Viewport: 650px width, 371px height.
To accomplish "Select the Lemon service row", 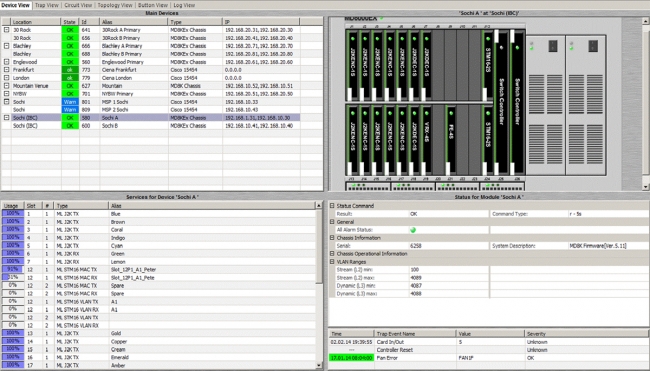I will click(158, 262).
